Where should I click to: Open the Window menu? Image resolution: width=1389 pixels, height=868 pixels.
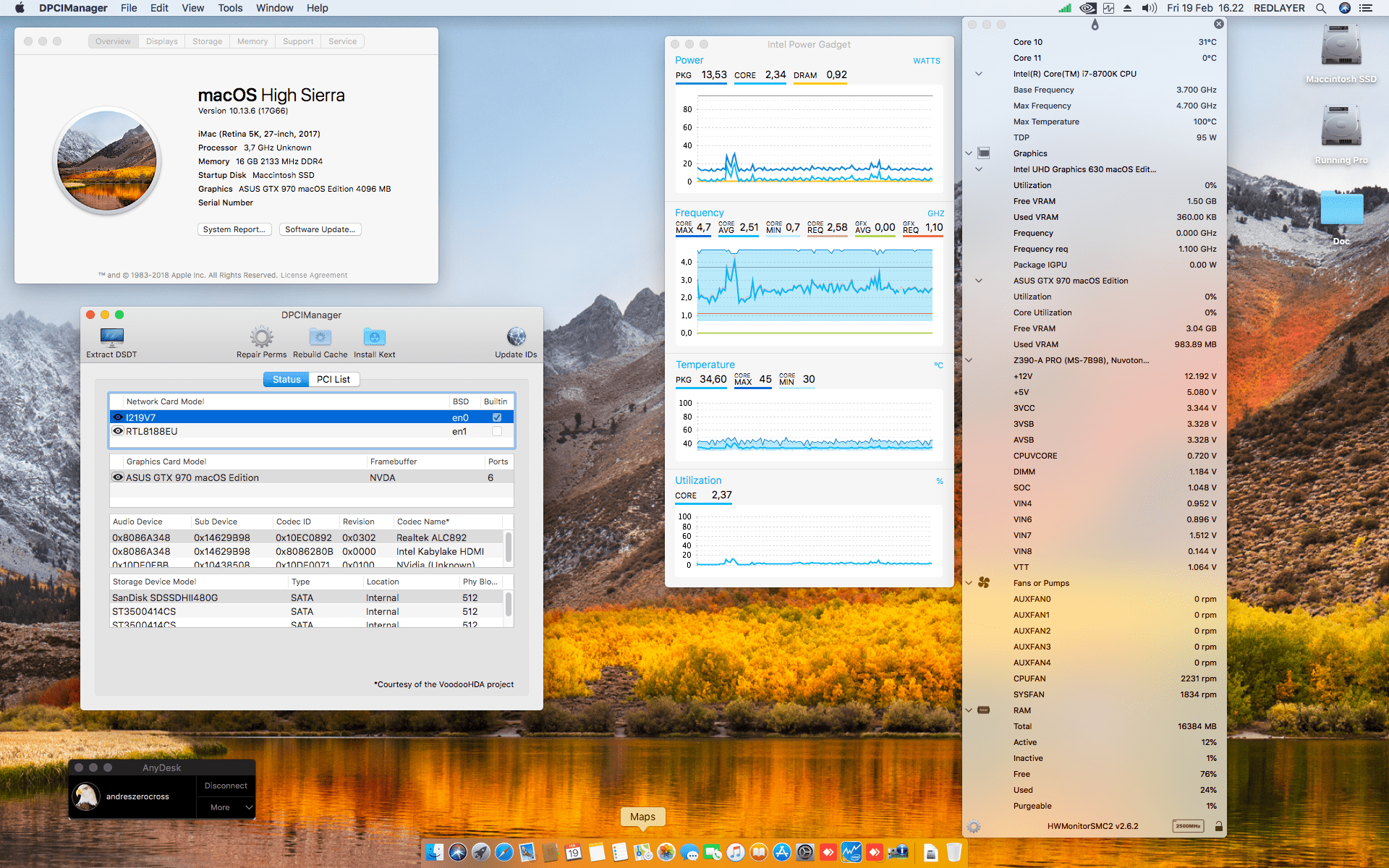tap(274, 8)
